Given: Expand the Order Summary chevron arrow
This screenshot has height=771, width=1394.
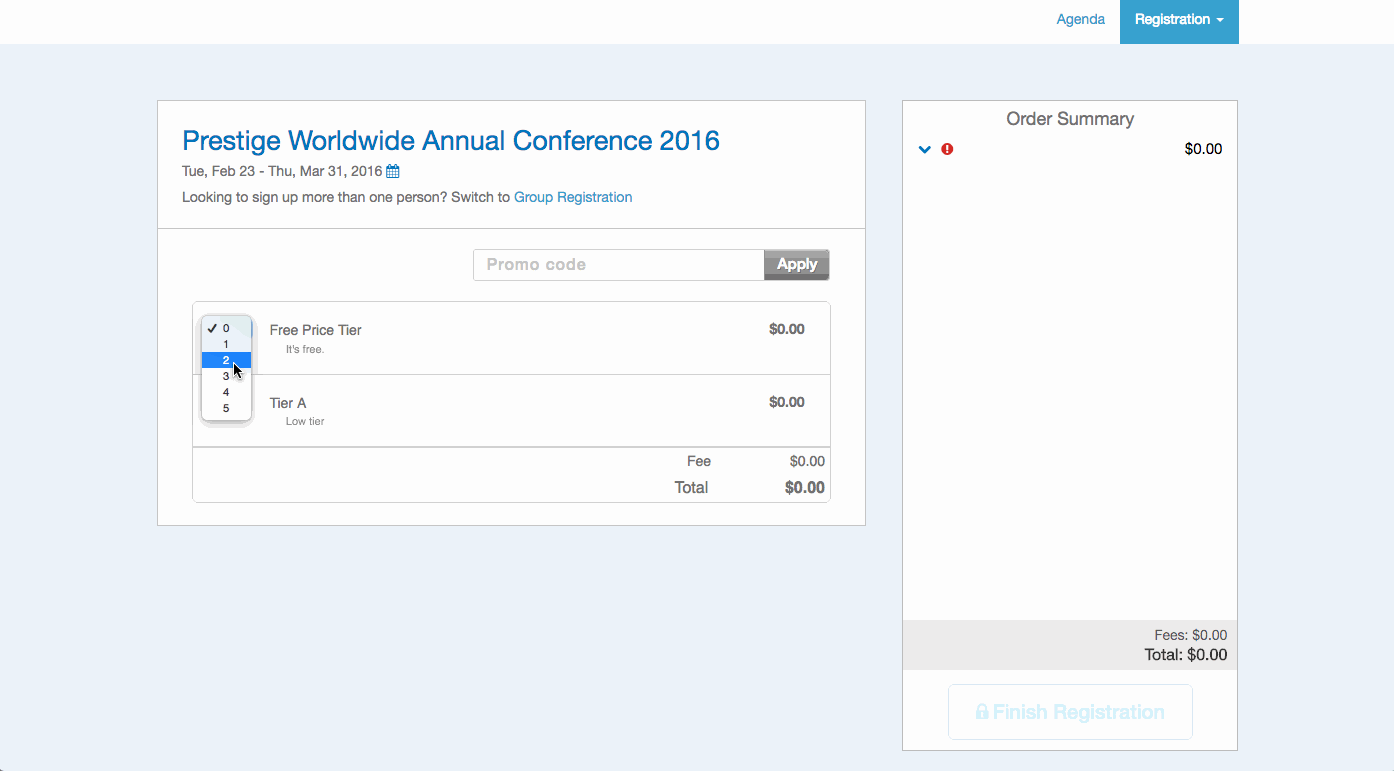Looking at the screenshot, I should pyautogui.click(x=925, y=150).
